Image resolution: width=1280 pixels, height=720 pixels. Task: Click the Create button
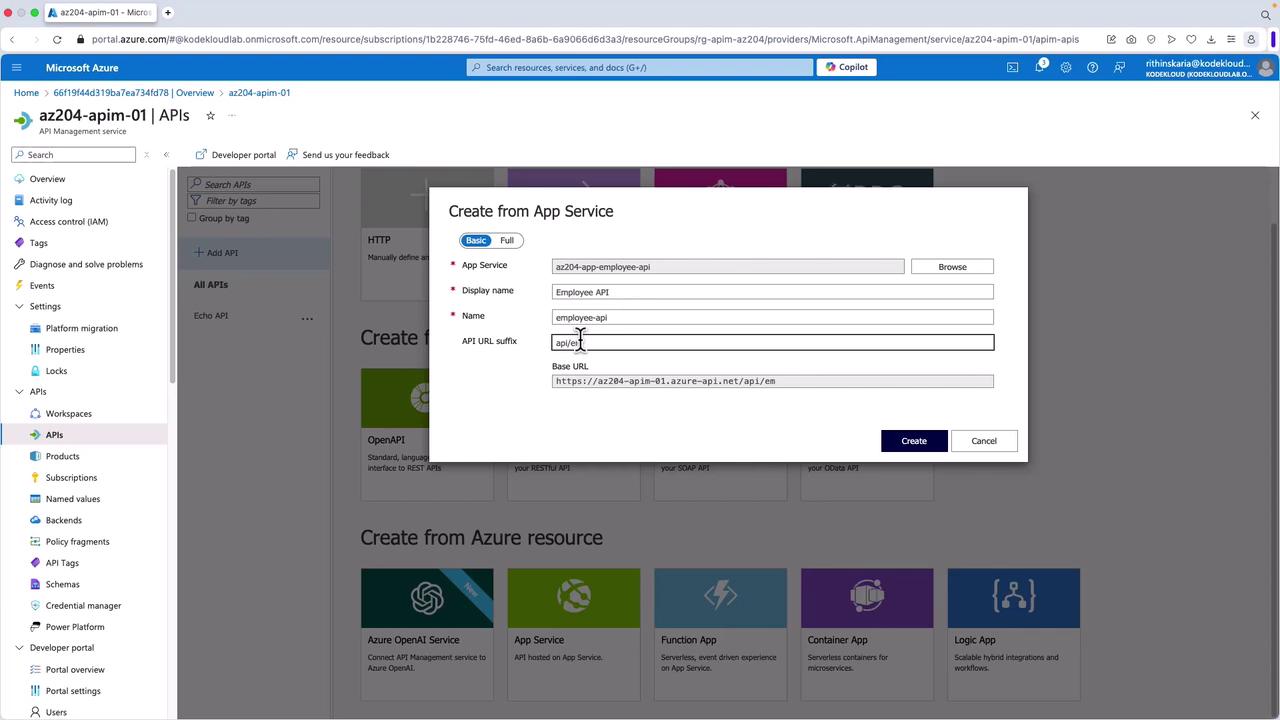914,441
